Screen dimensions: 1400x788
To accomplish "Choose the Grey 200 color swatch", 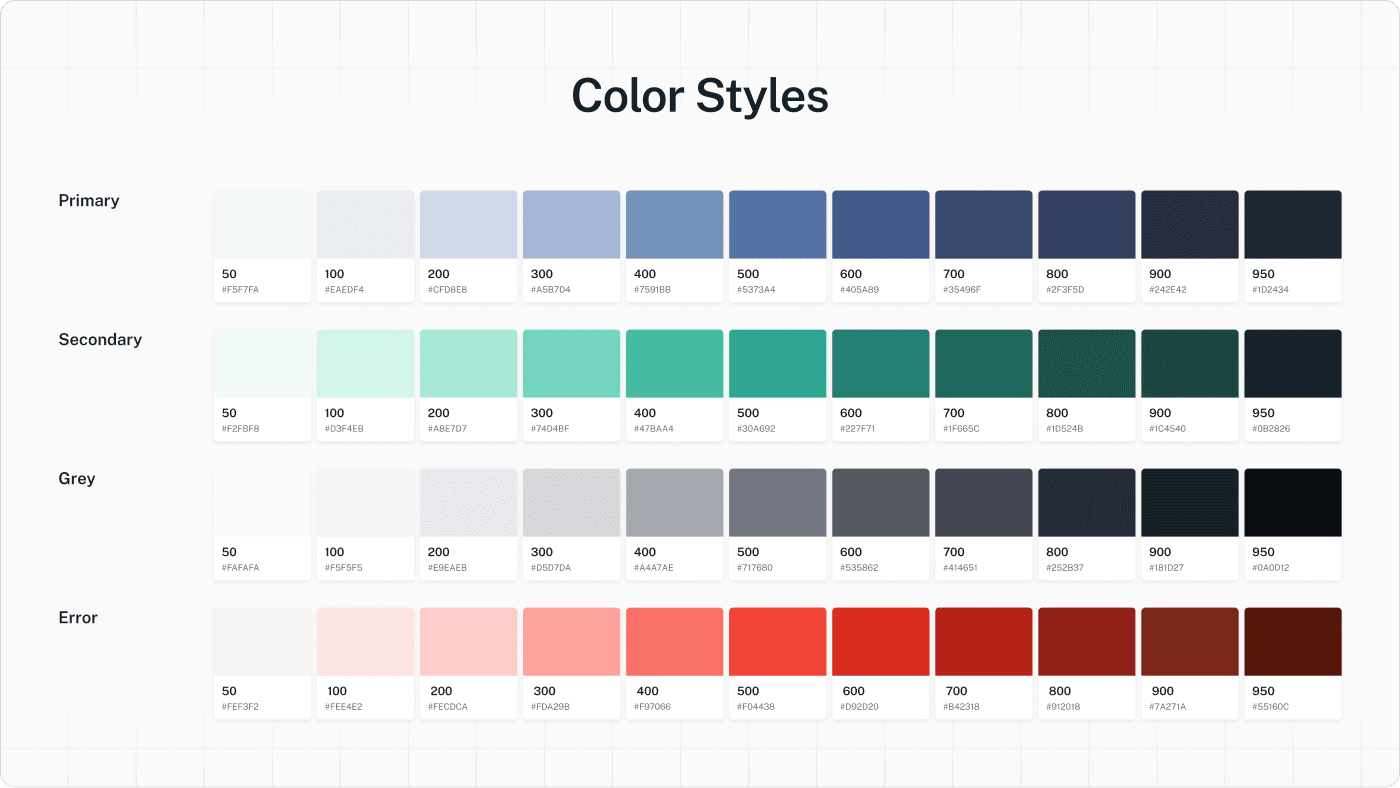I will point(468,503).
